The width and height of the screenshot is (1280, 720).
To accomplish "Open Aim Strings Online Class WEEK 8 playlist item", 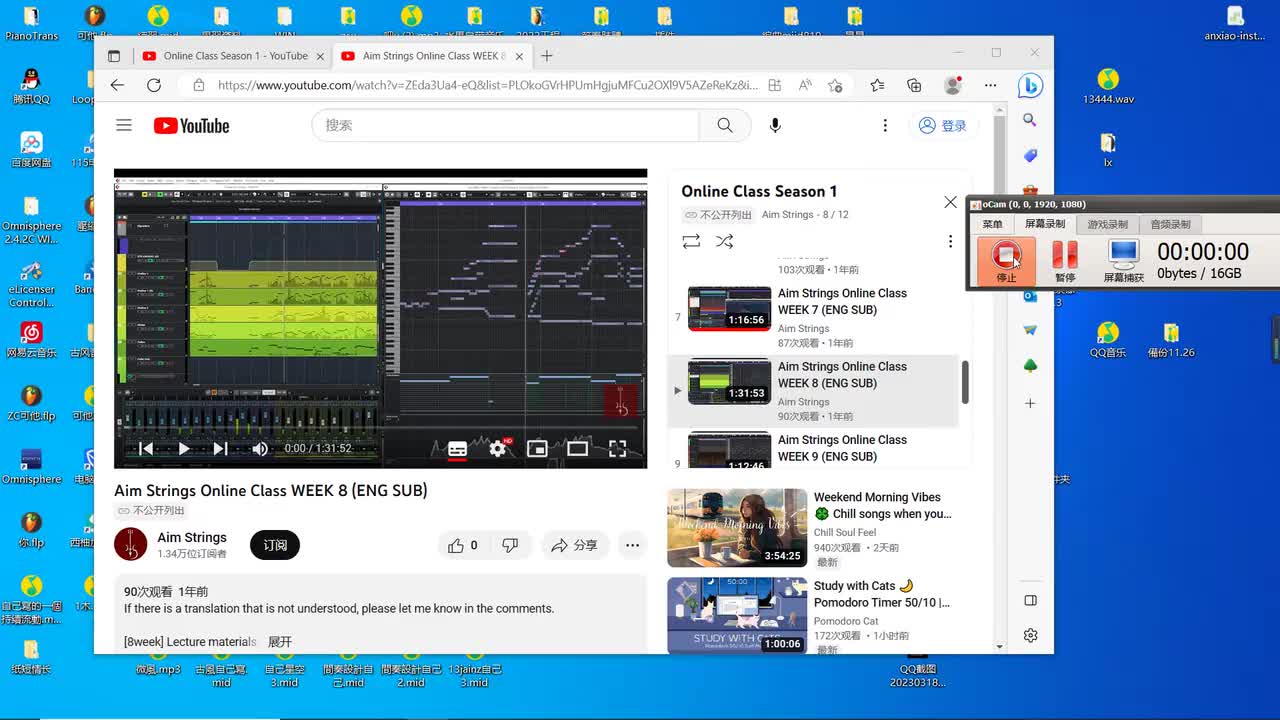I will (813, 391).
